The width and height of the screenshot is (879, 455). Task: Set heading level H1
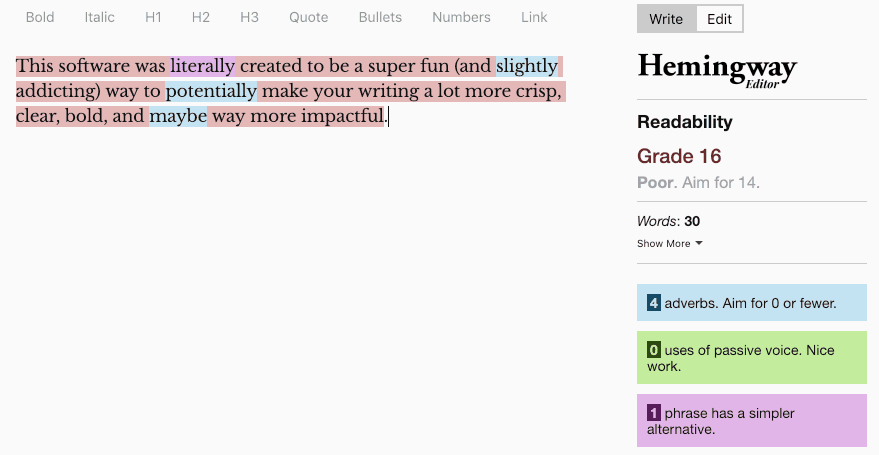(x=153, y=17)
